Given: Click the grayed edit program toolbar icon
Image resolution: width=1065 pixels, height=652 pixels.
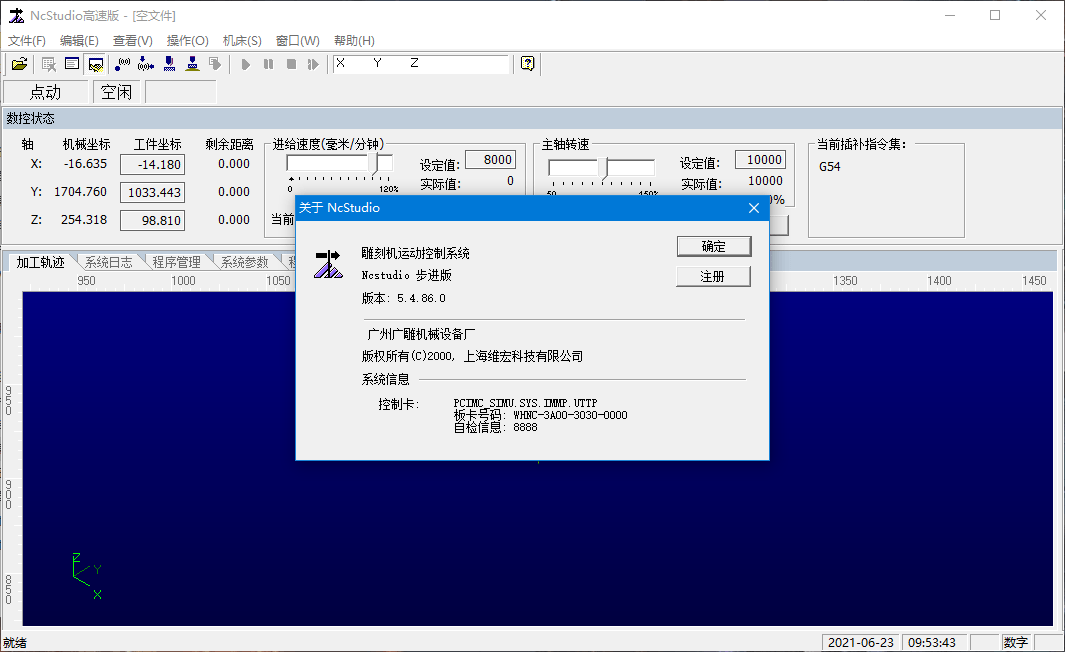Looking at the screenshot, I should [x=48, y=64].
